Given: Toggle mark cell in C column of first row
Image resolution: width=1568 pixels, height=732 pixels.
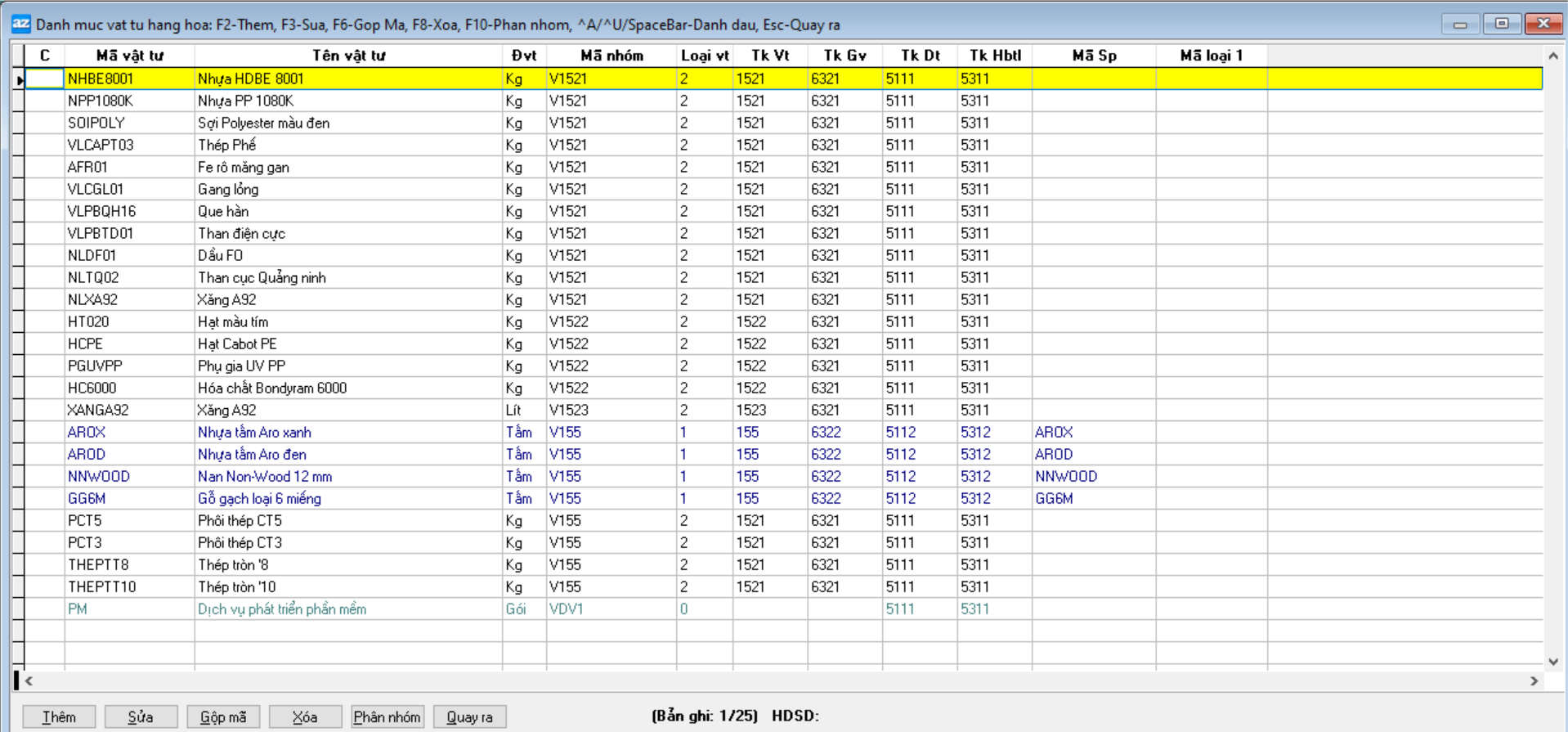Looking at the screenshot, I should (45, 79).
